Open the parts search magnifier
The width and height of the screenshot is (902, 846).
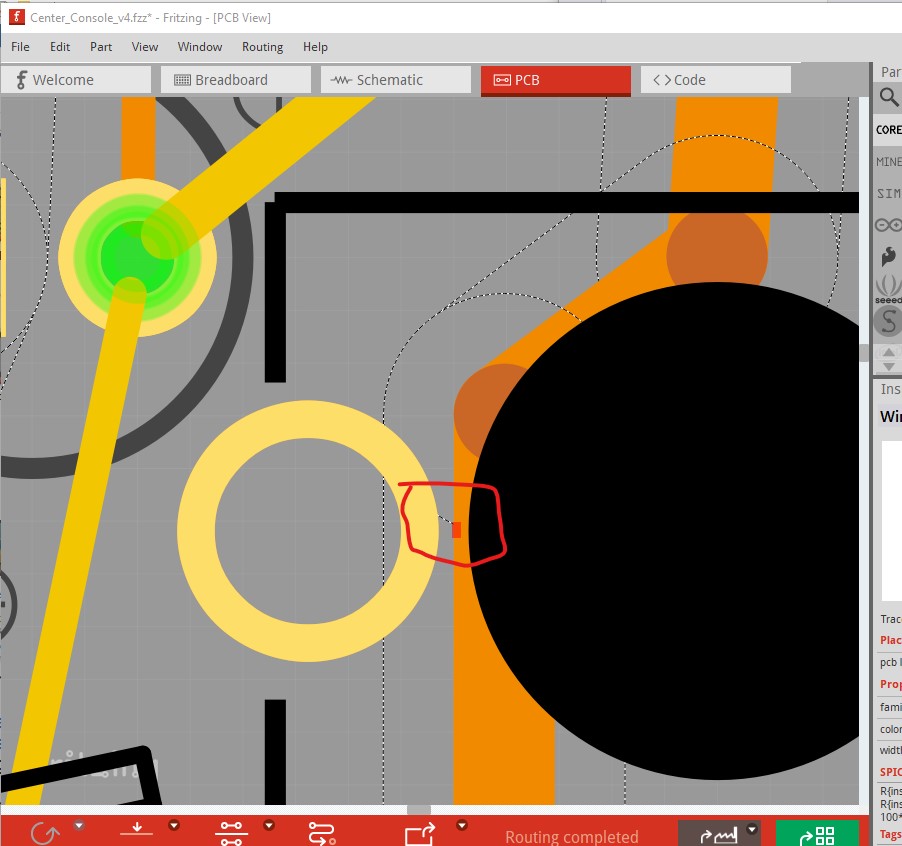(889, 97)
